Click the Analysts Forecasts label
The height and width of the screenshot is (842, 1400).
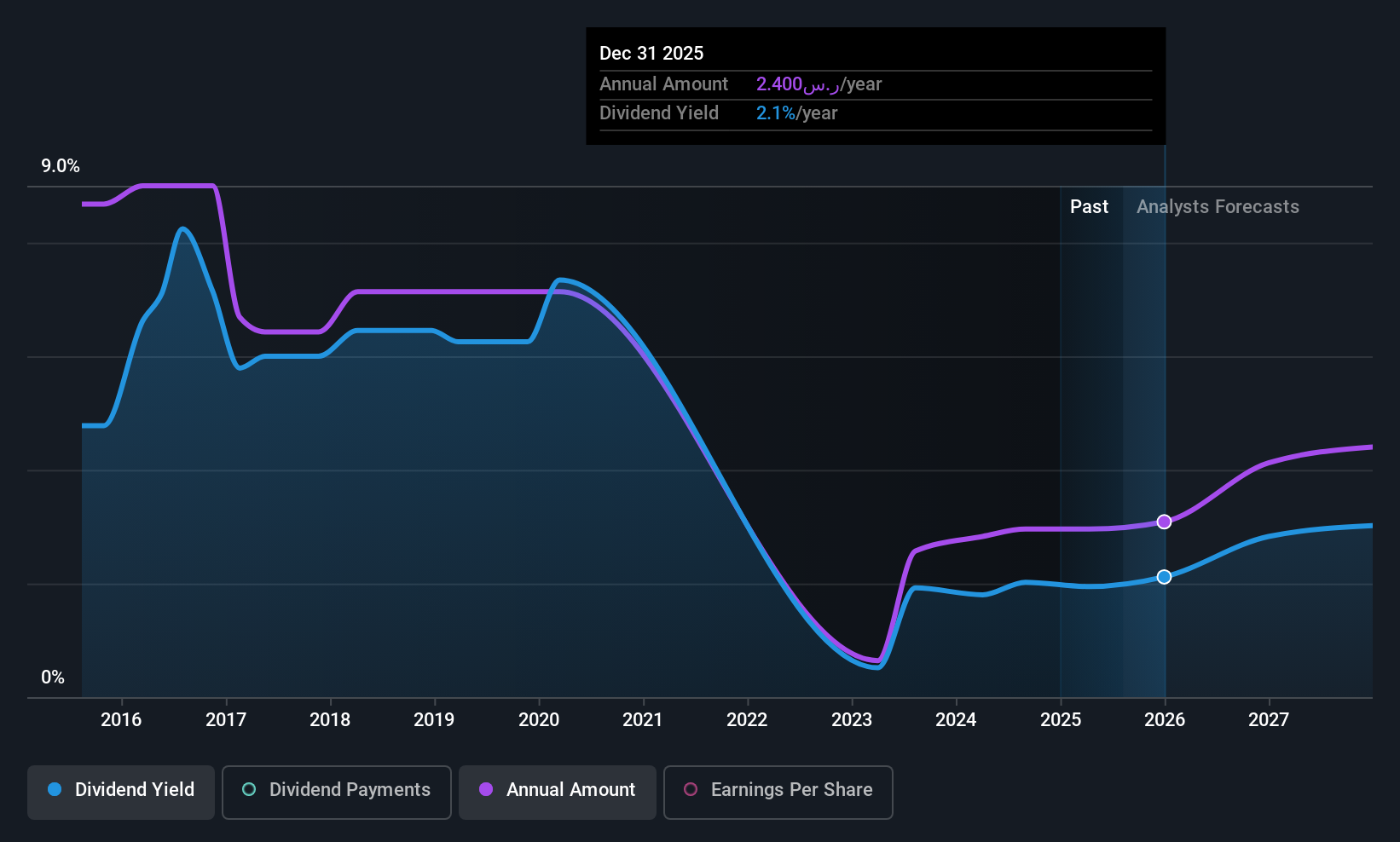point(1218,207)
